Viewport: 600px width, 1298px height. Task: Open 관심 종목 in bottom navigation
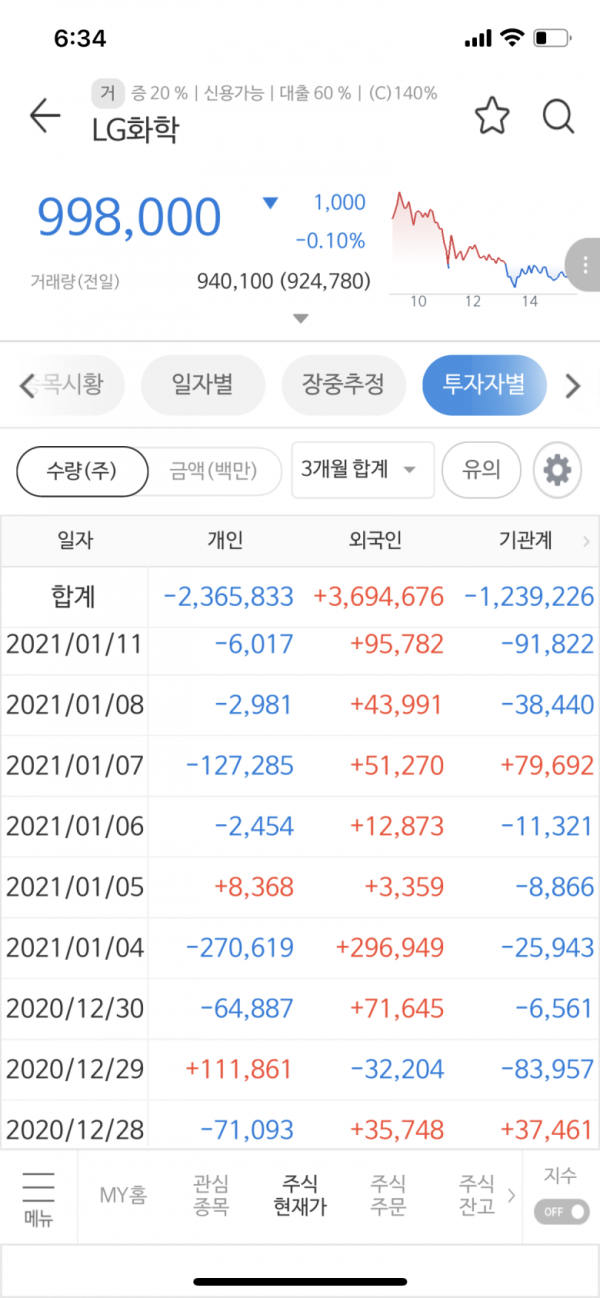(x=211, y=1195)
